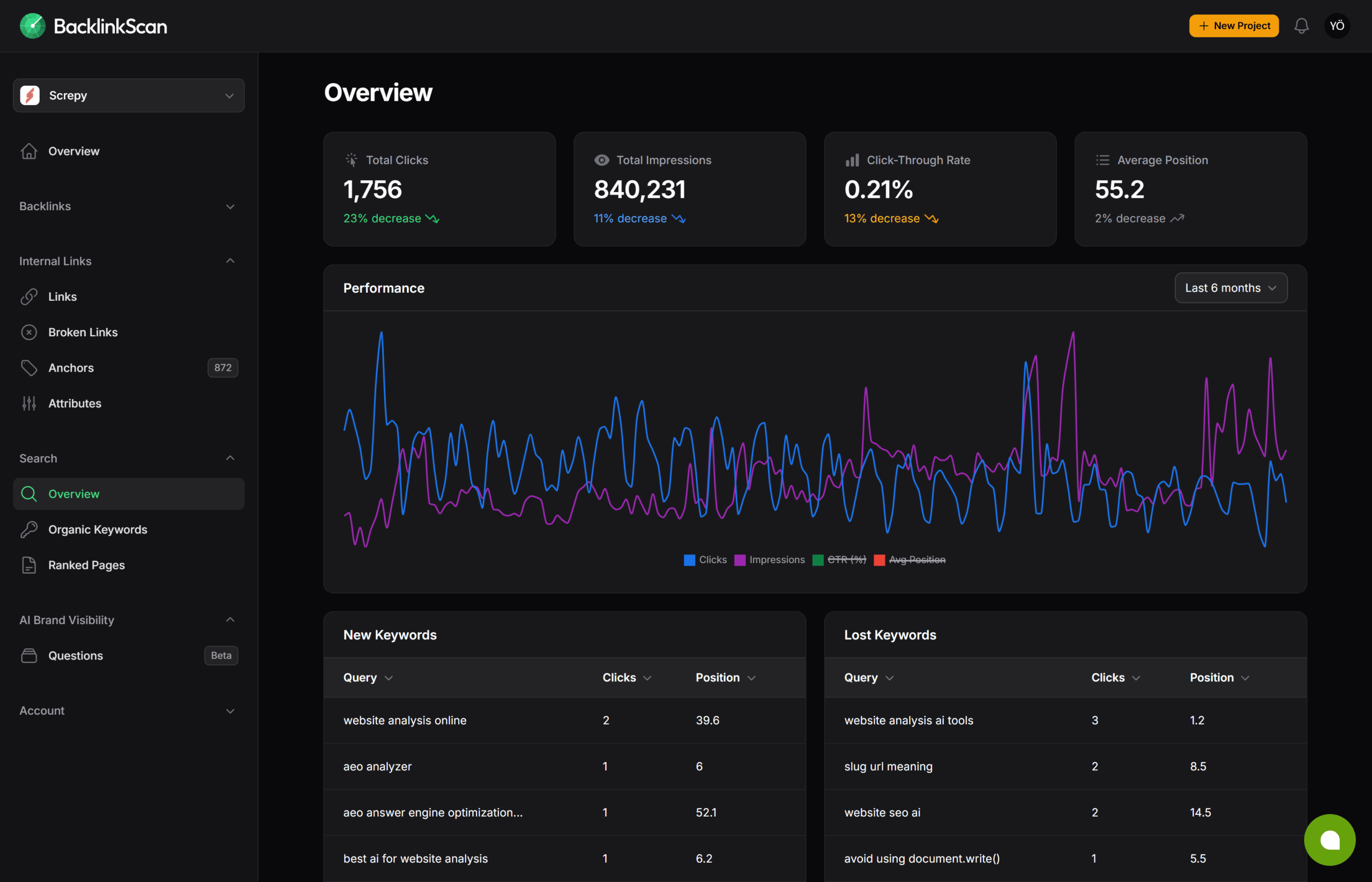Sort Lost Keywords by Query column
The image size is (1372, 882).
[869, 678]
